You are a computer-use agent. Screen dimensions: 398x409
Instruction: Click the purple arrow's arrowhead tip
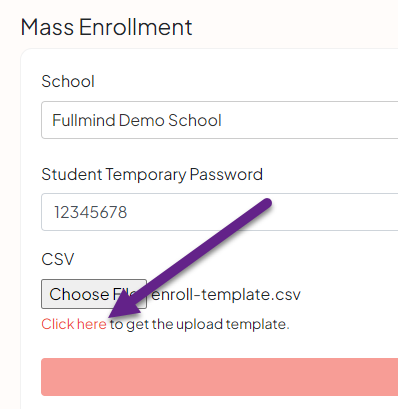[x=111, y=316]
